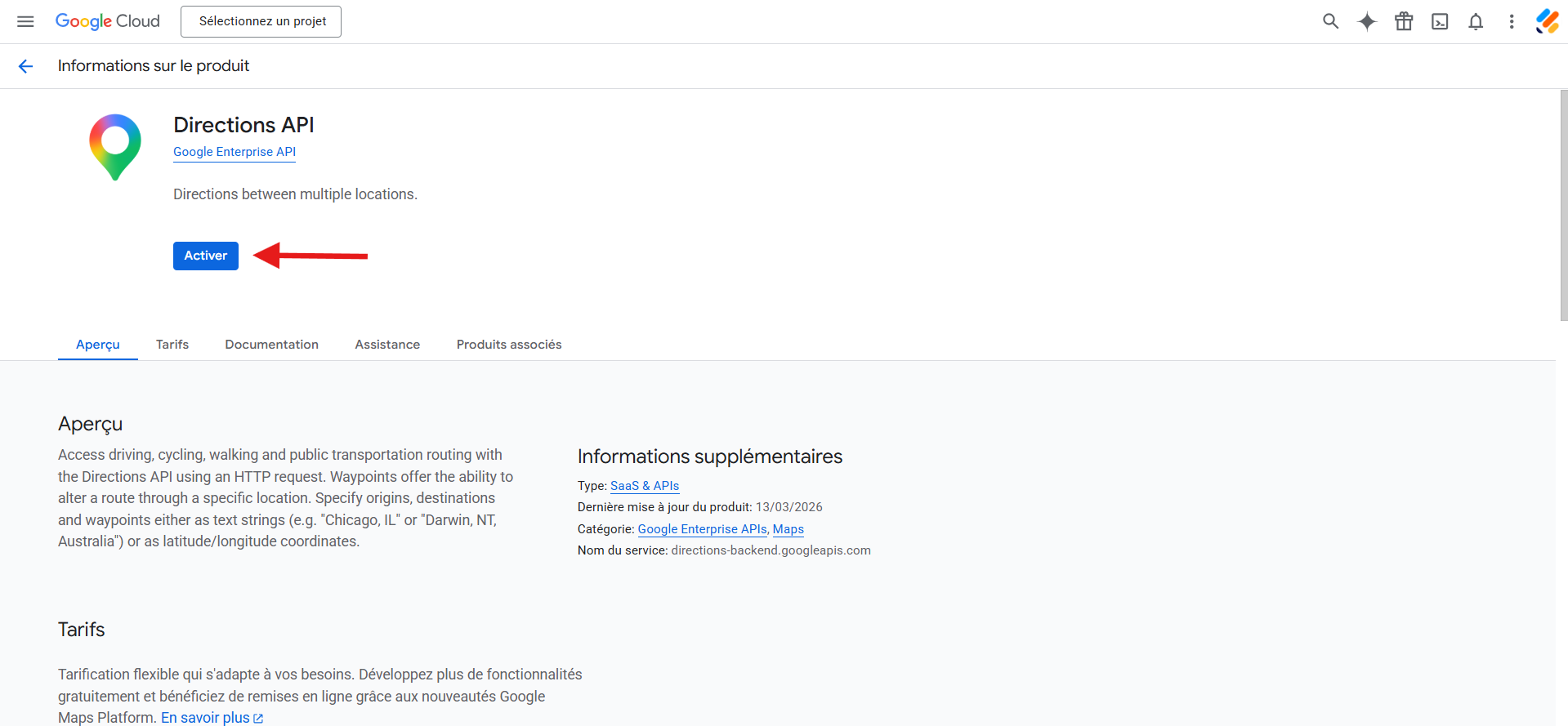1568x726 pixels.
Task: Click the 13/03/2026 update date
Action: pos(789,507)
